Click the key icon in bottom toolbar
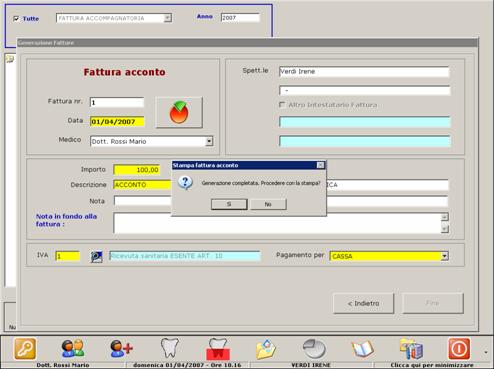This screenshot has height=369, width=494. tap(25, 349)
